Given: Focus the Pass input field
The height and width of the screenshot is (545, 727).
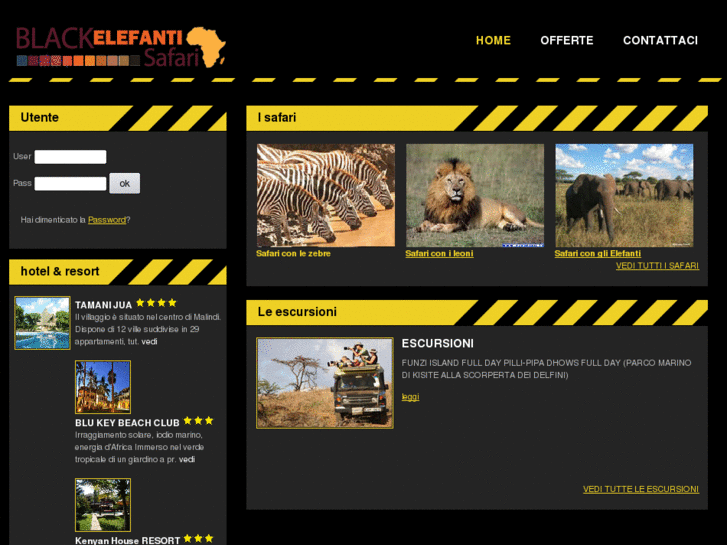Looking at the screenshot, I should (70, 184).
